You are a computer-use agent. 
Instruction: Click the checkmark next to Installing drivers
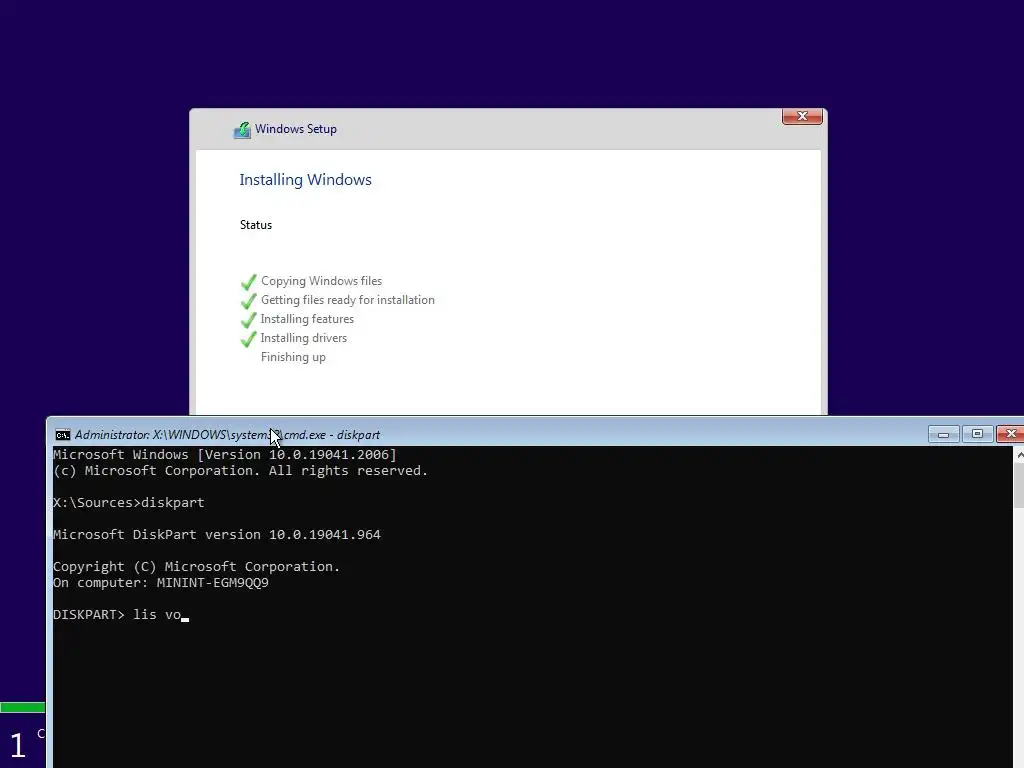point(248,339)
